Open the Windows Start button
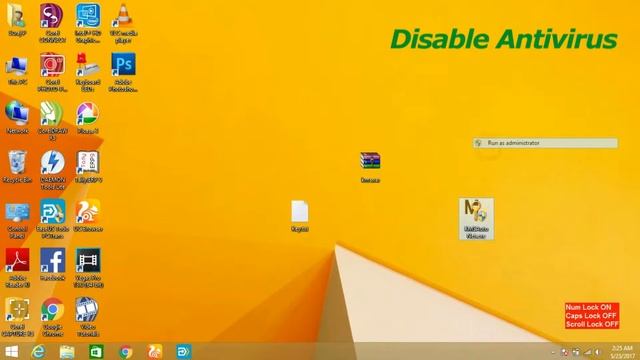 click(x=11, y=351)
